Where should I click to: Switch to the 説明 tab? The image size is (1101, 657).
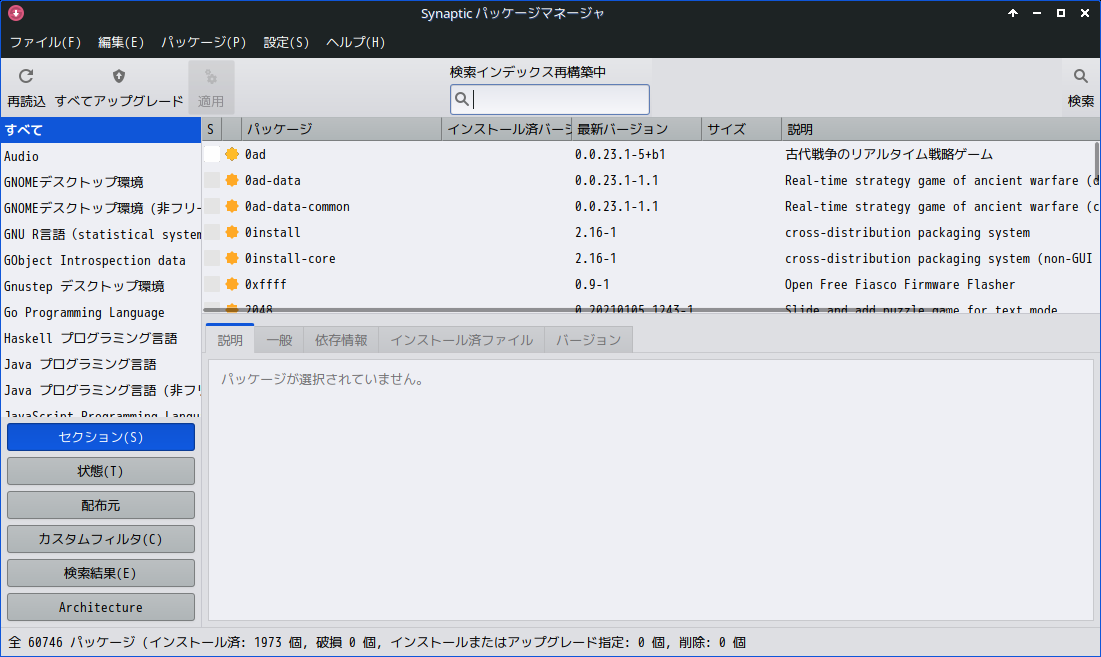click(230, 340)
